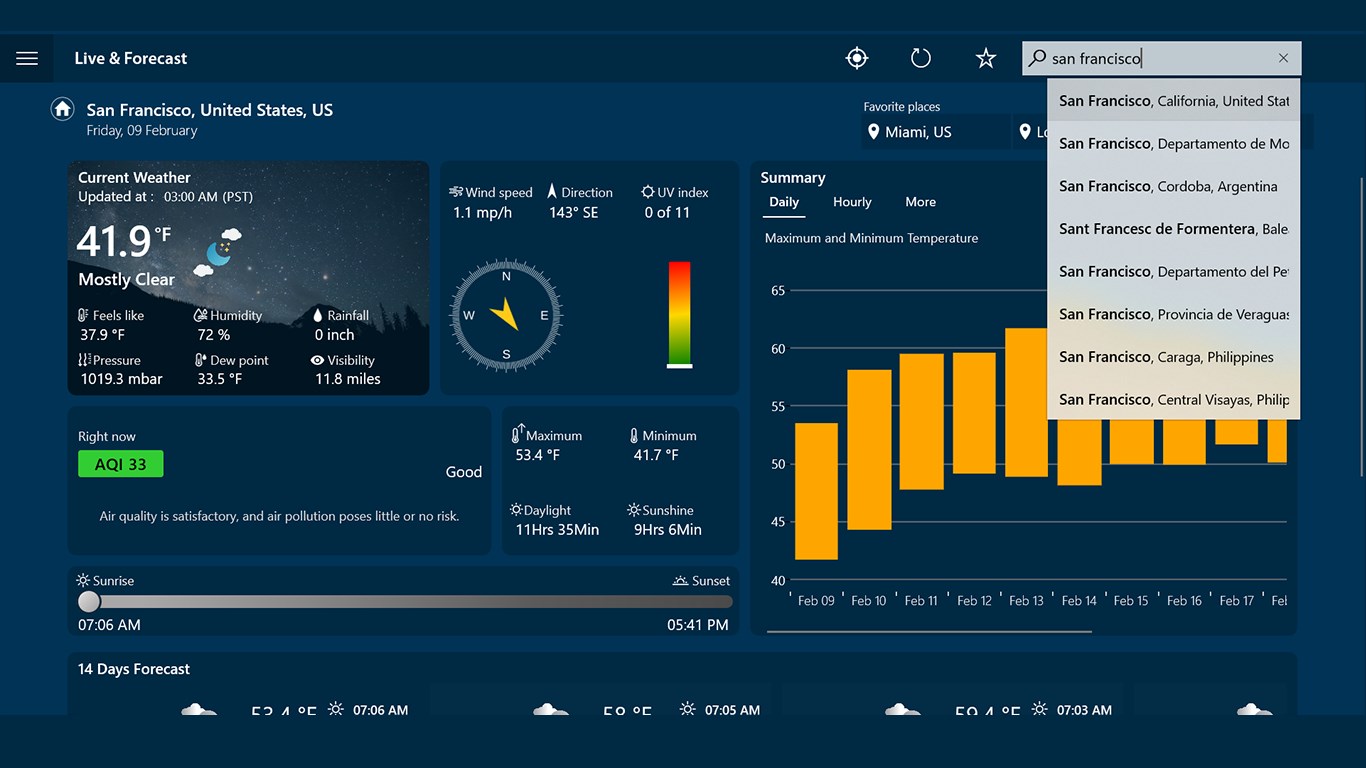Switch to the Hourly tab
1366x768 pixels.
coord(851,201)
